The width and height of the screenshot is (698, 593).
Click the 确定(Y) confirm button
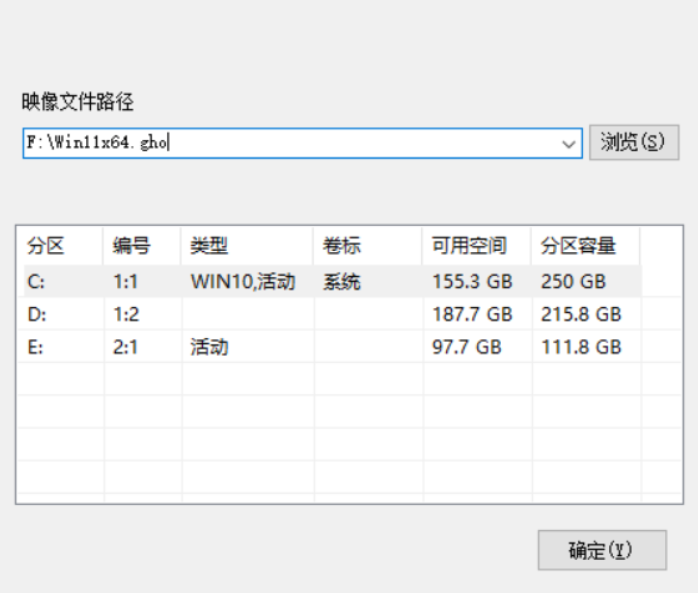click(x=601, y=551)
